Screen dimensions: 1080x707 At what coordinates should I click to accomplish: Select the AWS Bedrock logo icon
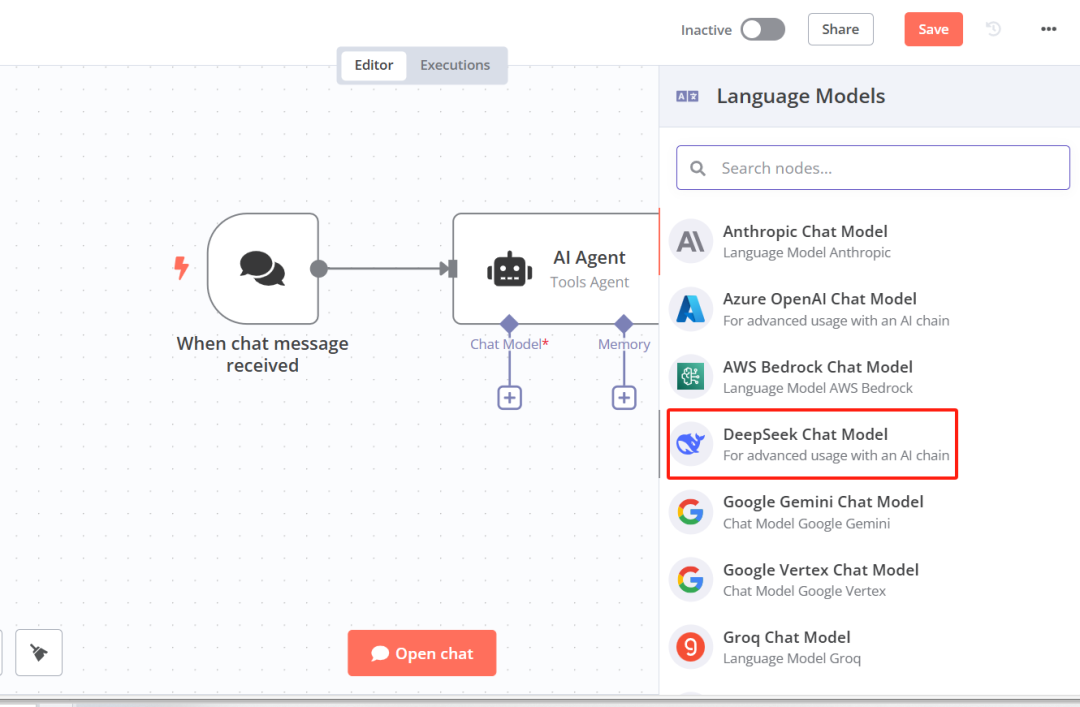(690, 376)
